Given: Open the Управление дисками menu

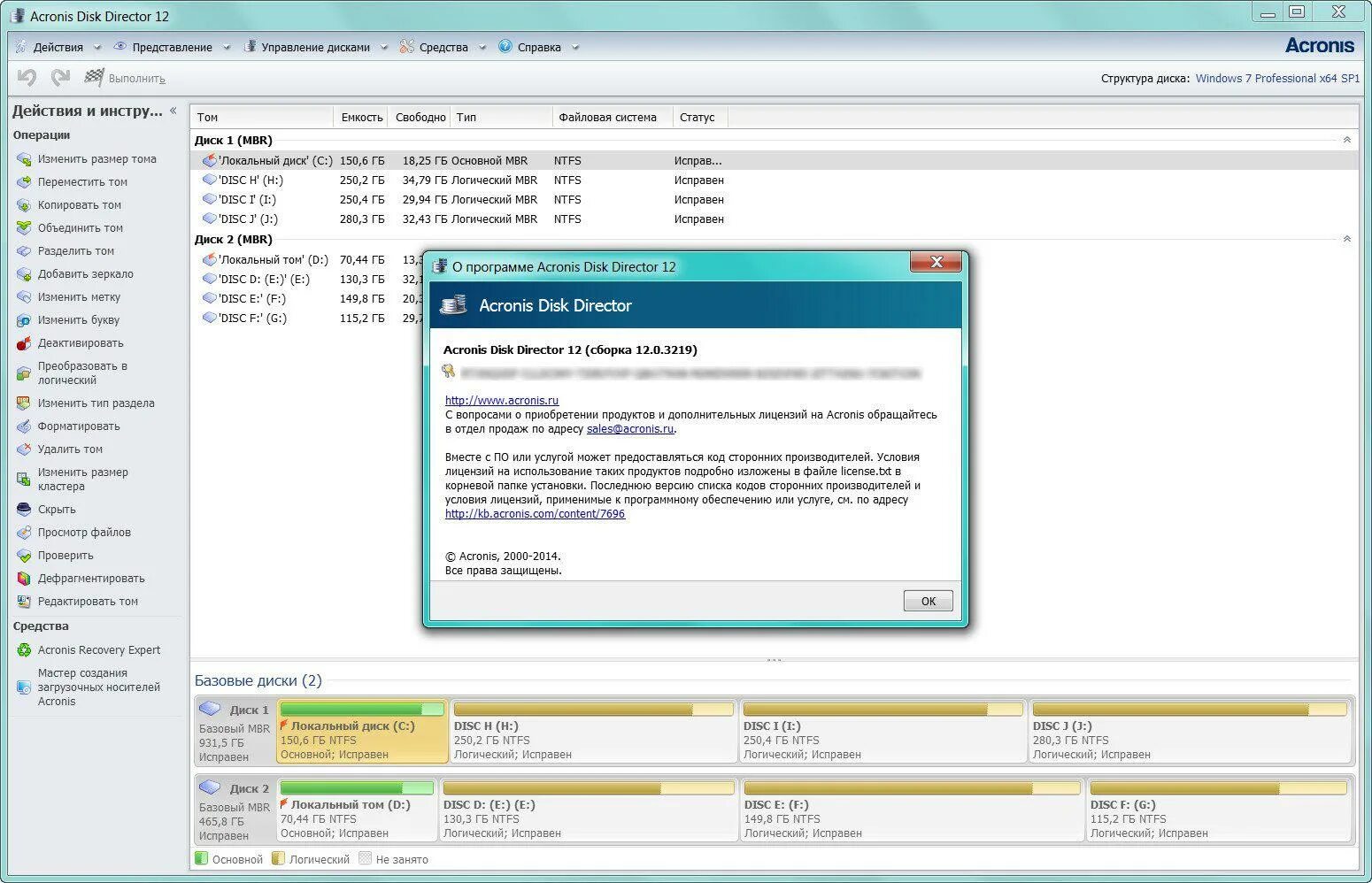Looking at the screenshot, I should [x=315, y=47].
